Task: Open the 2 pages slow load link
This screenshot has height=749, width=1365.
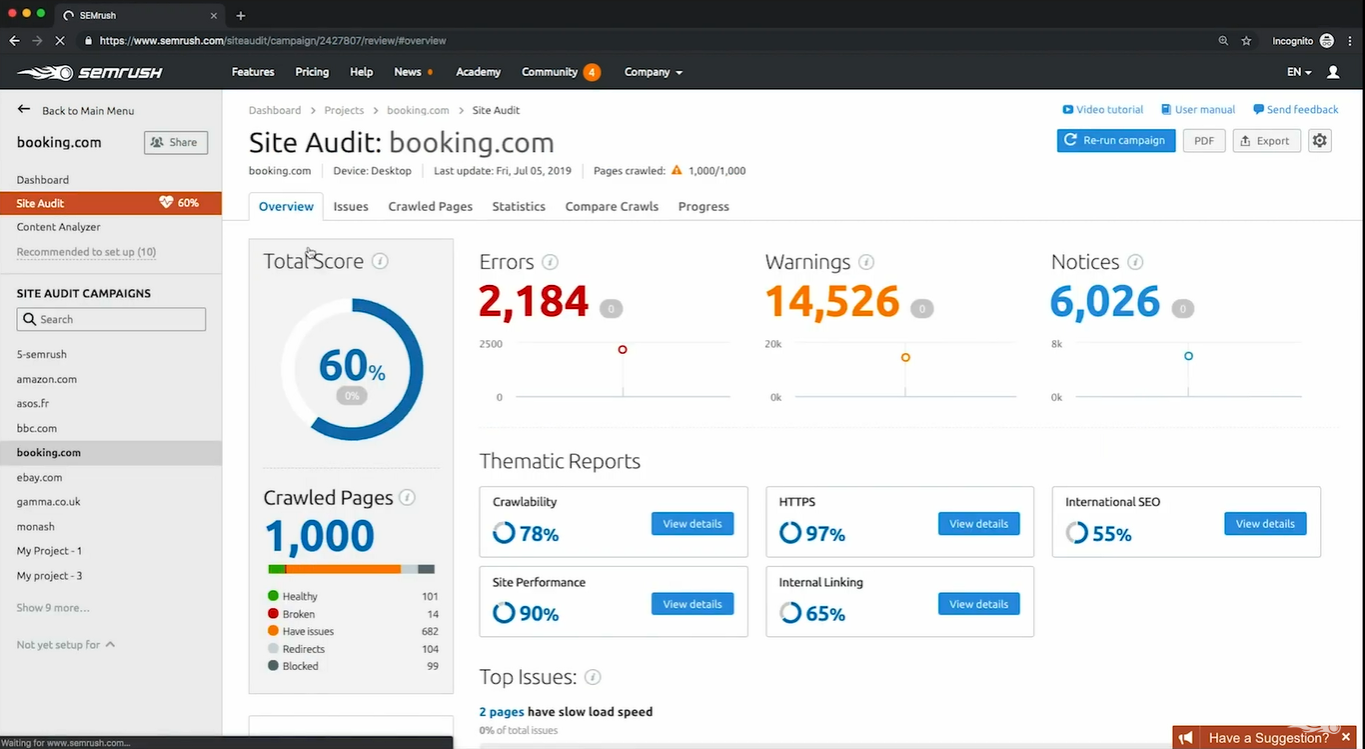Action: [x=501, y=712]
